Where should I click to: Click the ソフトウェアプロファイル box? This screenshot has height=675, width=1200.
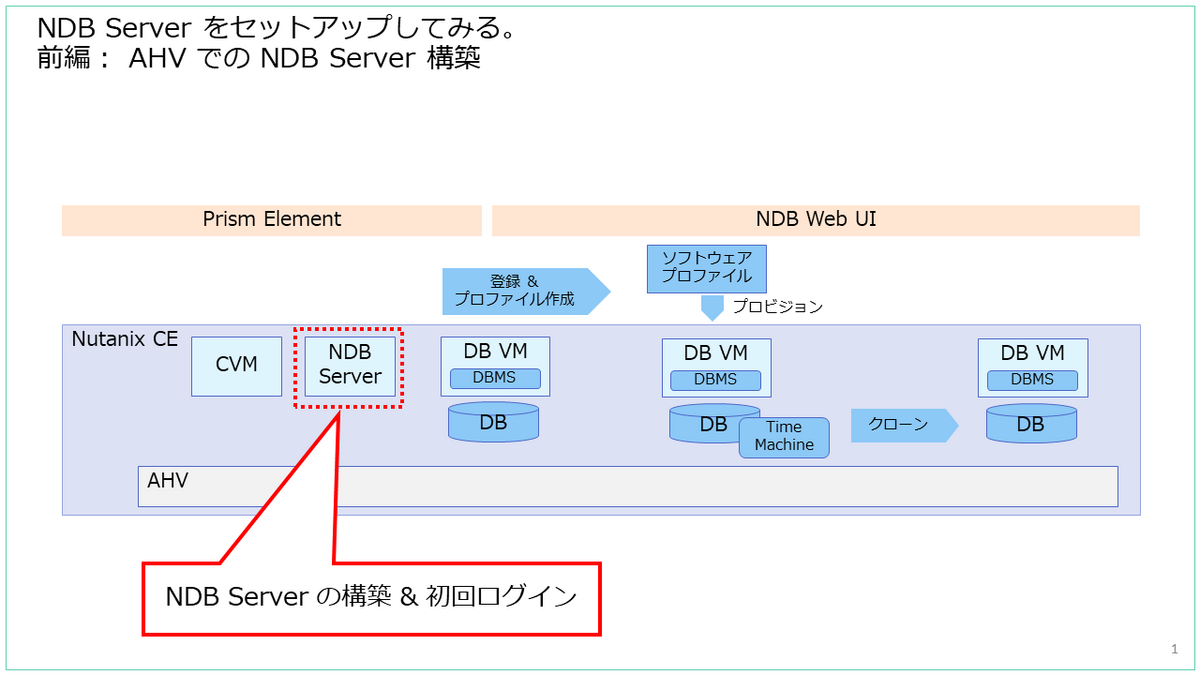[x=706, y=268]
